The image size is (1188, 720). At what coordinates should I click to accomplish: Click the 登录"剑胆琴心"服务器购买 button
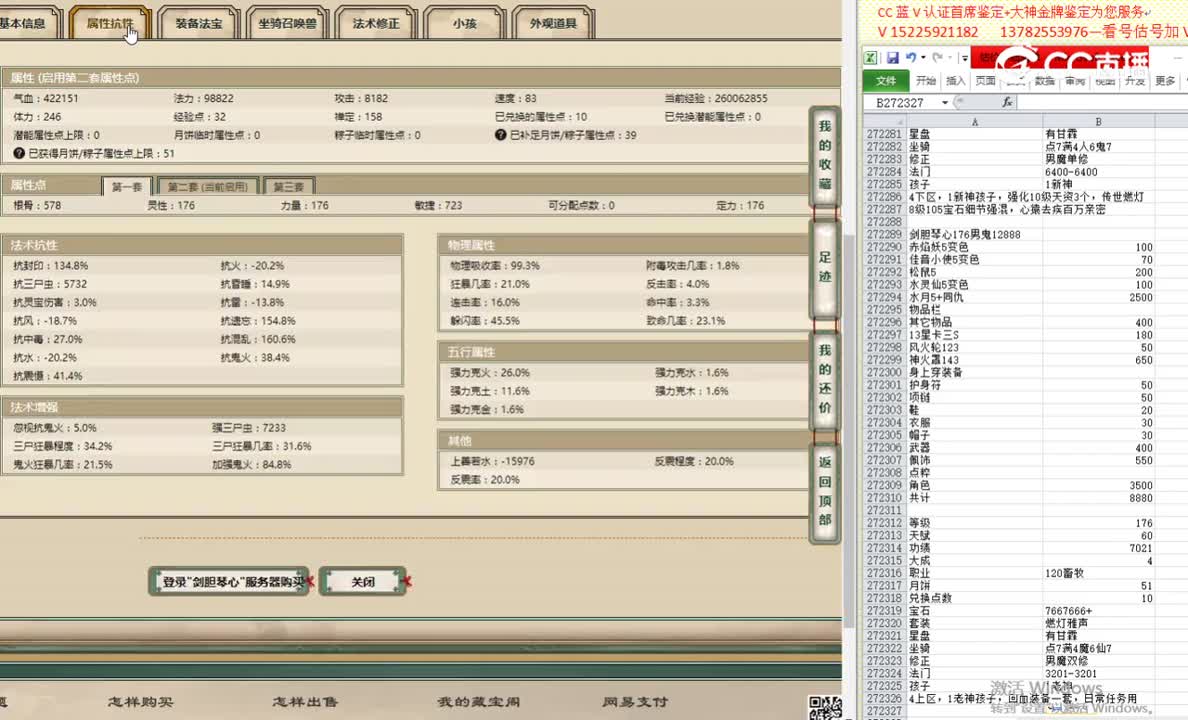tap(230, 581)
